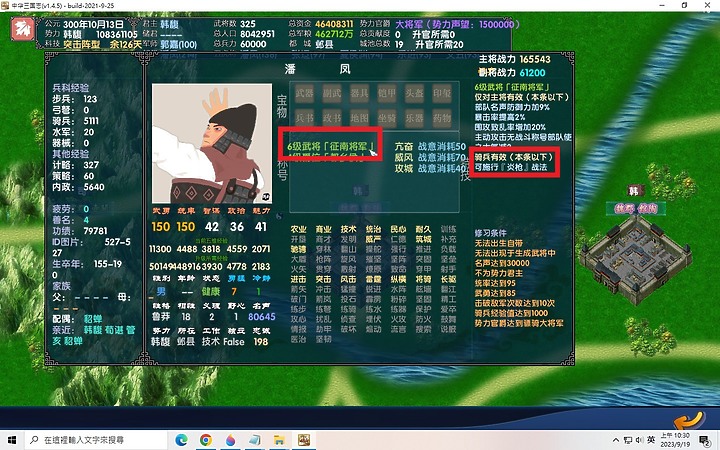Click the small icon on portrait corner
Viewport: 720px width, 450px height.
266,197
